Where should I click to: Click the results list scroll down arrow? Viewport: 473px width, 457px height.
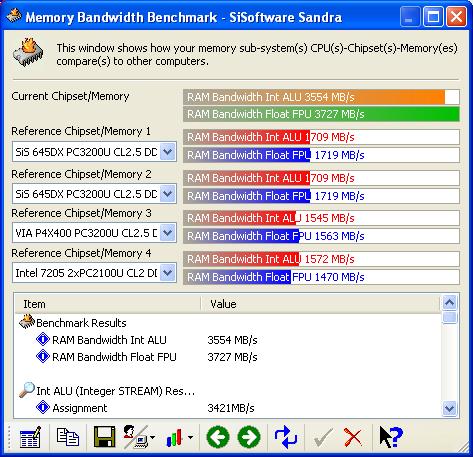[x=450, y=408]
